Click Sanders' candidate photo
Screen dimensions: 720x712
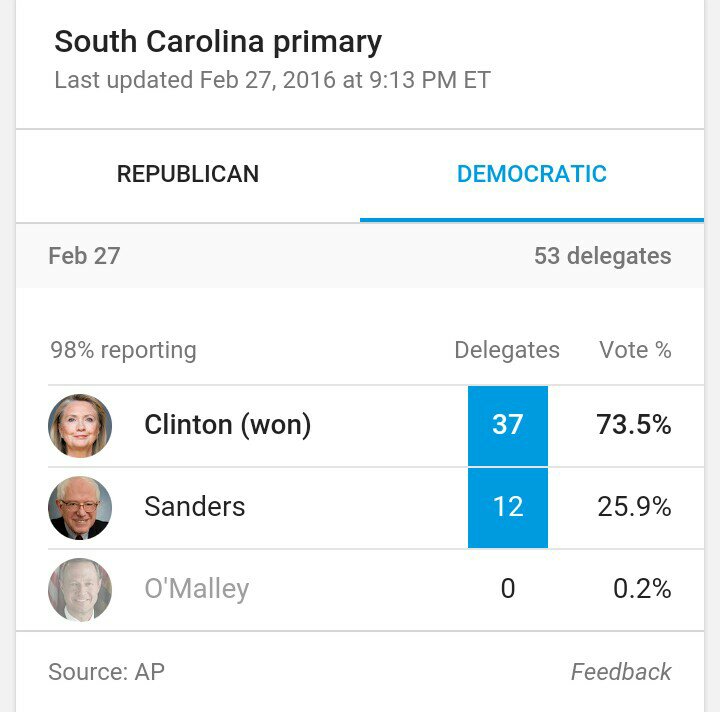point(80,508)
